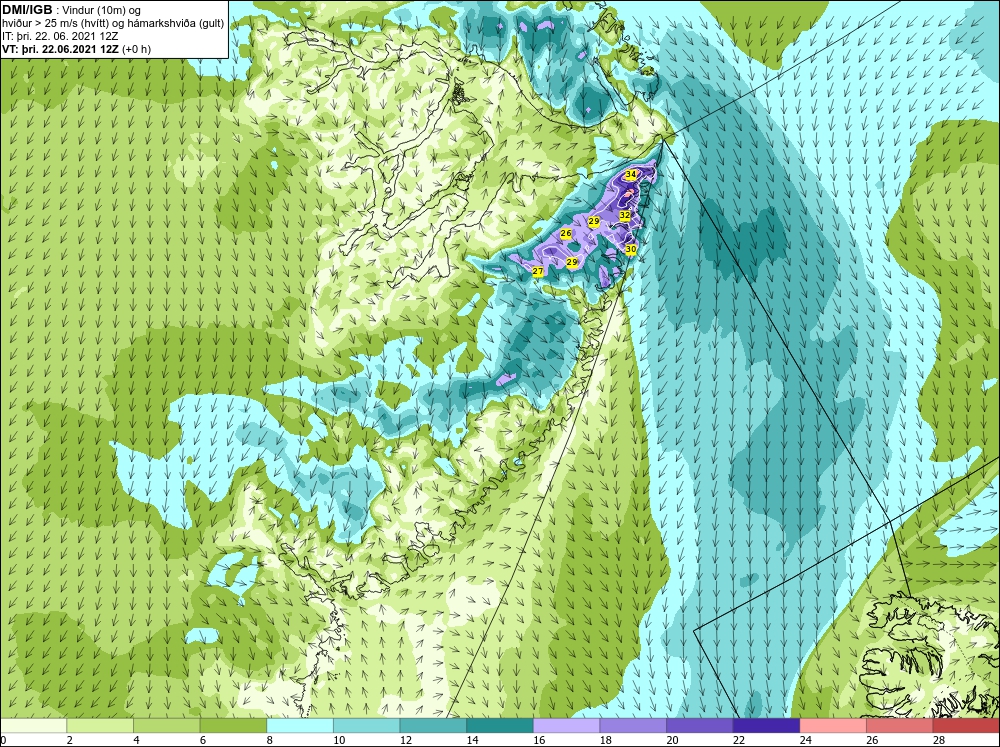Click the '26' scale label
This screenshot has width=1000, height=747.
[x=872, y=740]
